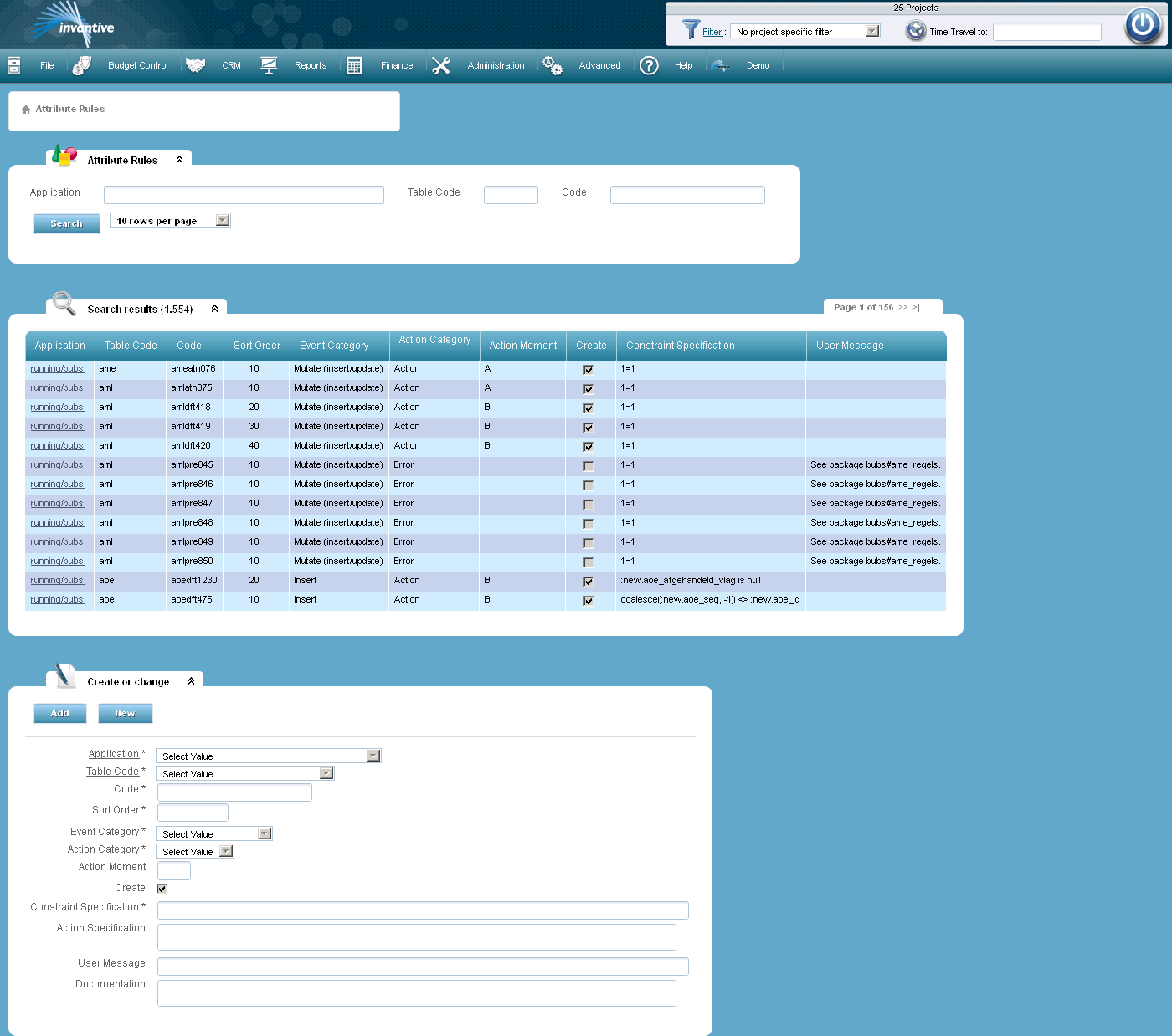Open the Advanced menu
This screenshot has width=1172, height=1036.
point(599,65)
